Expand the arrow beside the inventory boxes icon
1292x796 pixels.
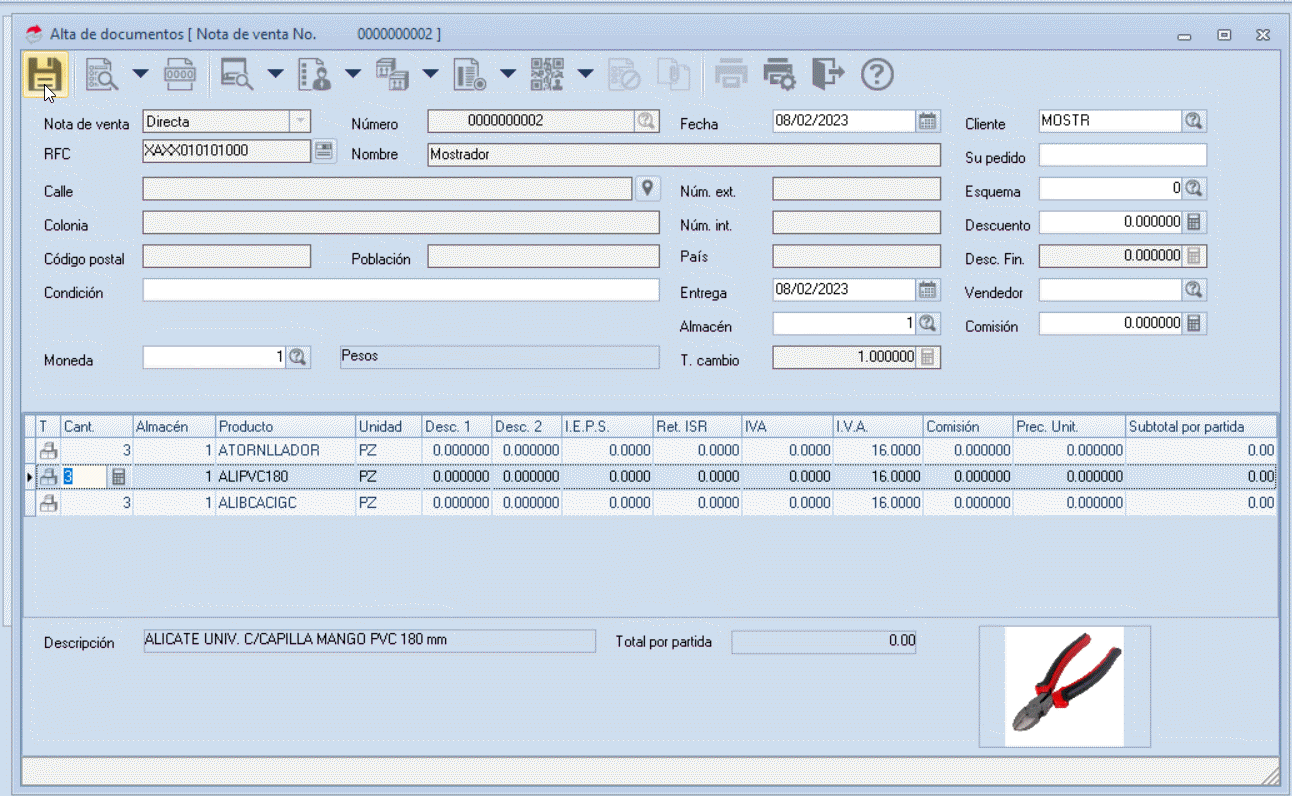(430, 73)
